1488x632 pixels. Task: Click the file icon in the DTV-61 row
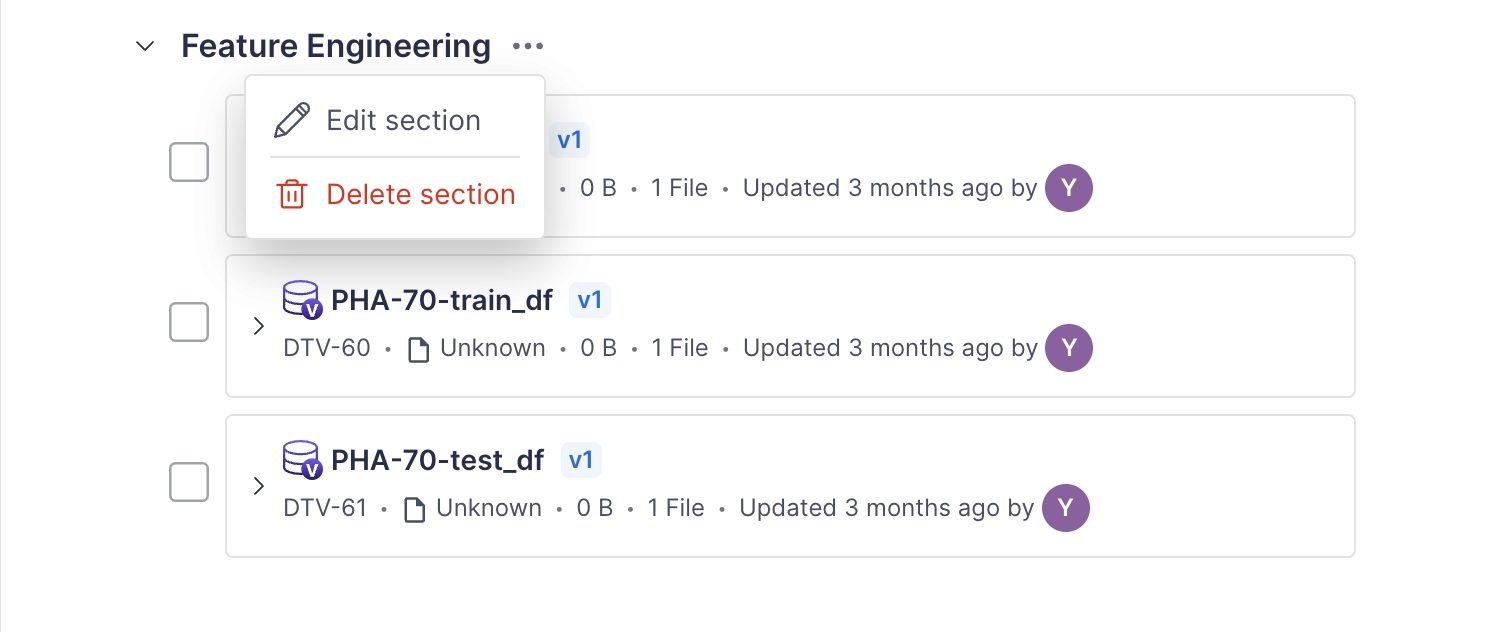(x=415, y=509)
